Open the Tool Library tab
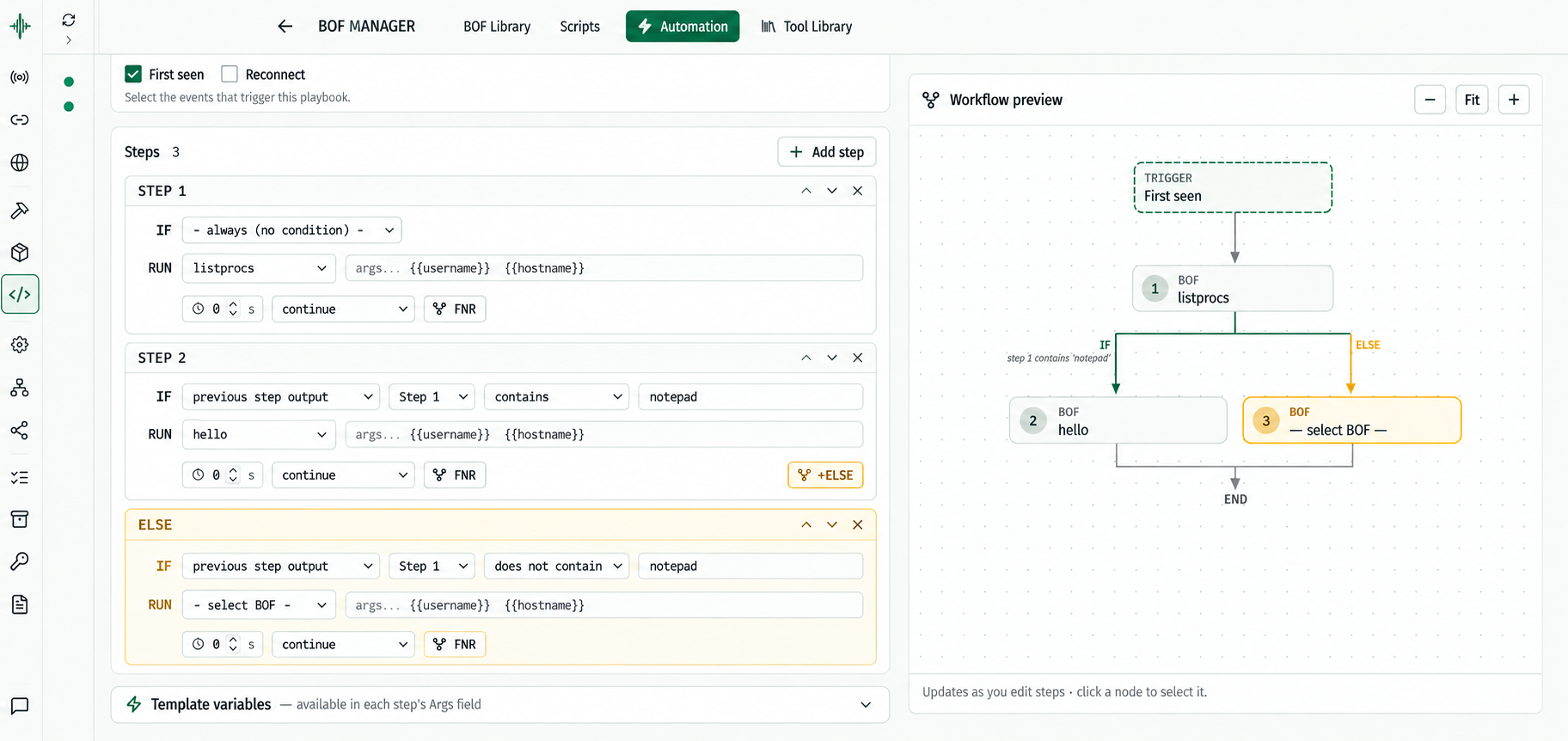Image resolution: width=1568 pixels, height=741 pixels. coord(806,27)
